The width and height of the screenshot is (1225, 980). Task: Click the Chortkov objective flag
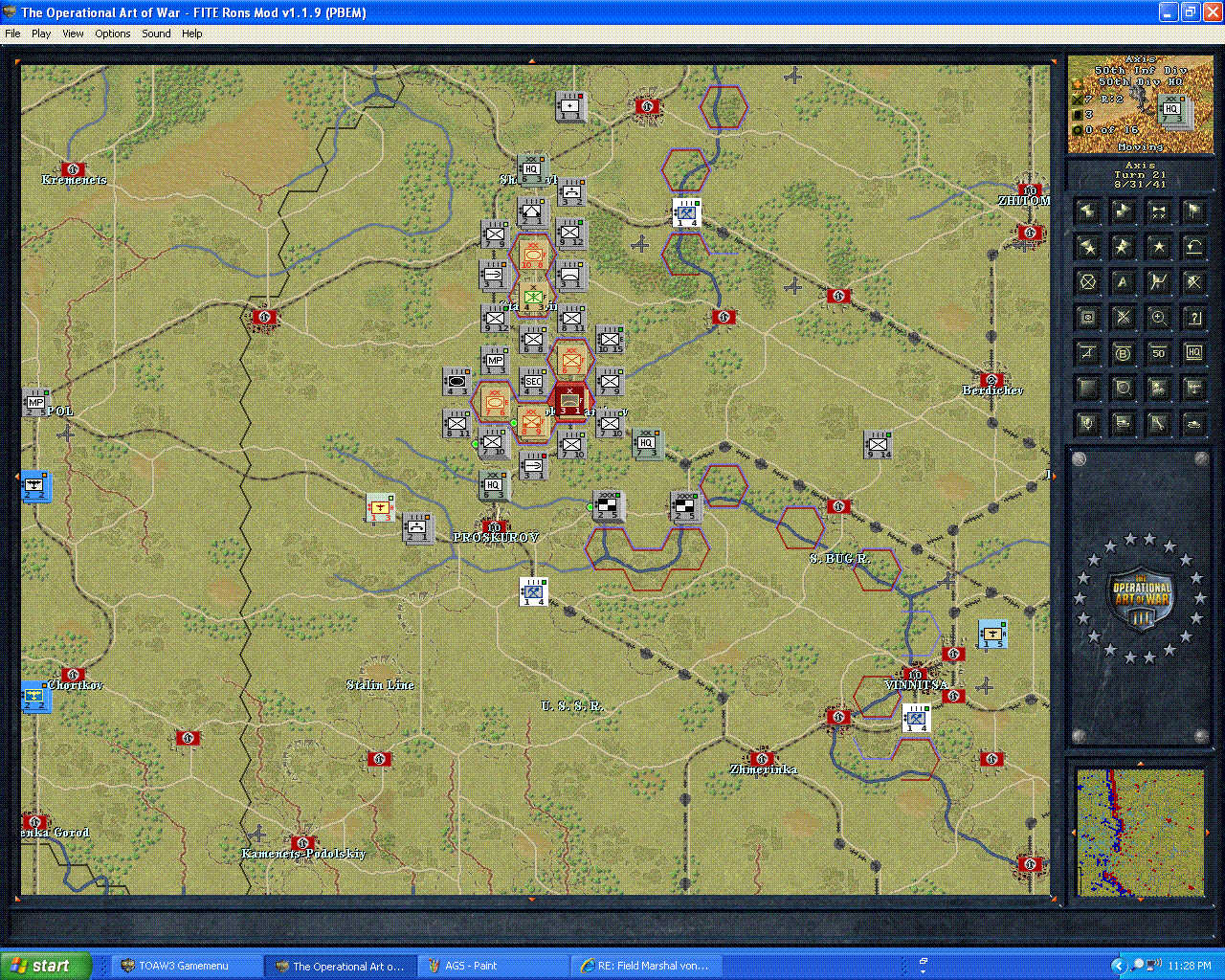point(73,674)
